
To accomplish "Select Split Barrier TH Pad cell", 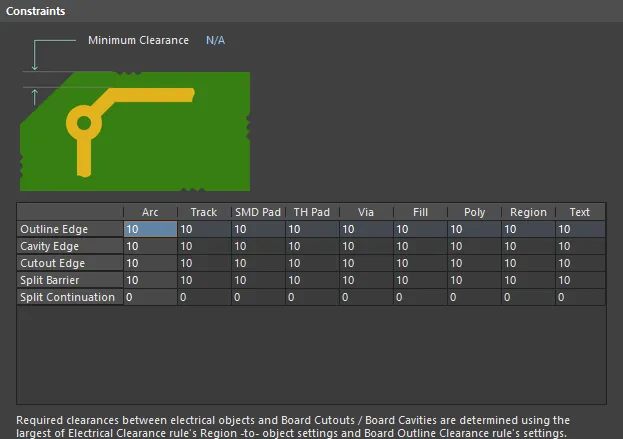I will click(x=312, y=280).
